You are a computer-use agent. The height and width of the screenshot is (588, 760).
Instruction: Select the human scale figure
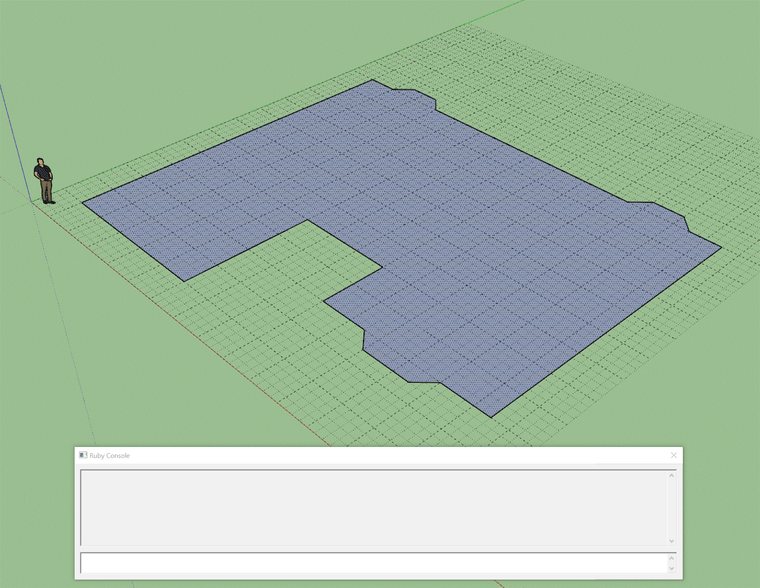point(44,180)
